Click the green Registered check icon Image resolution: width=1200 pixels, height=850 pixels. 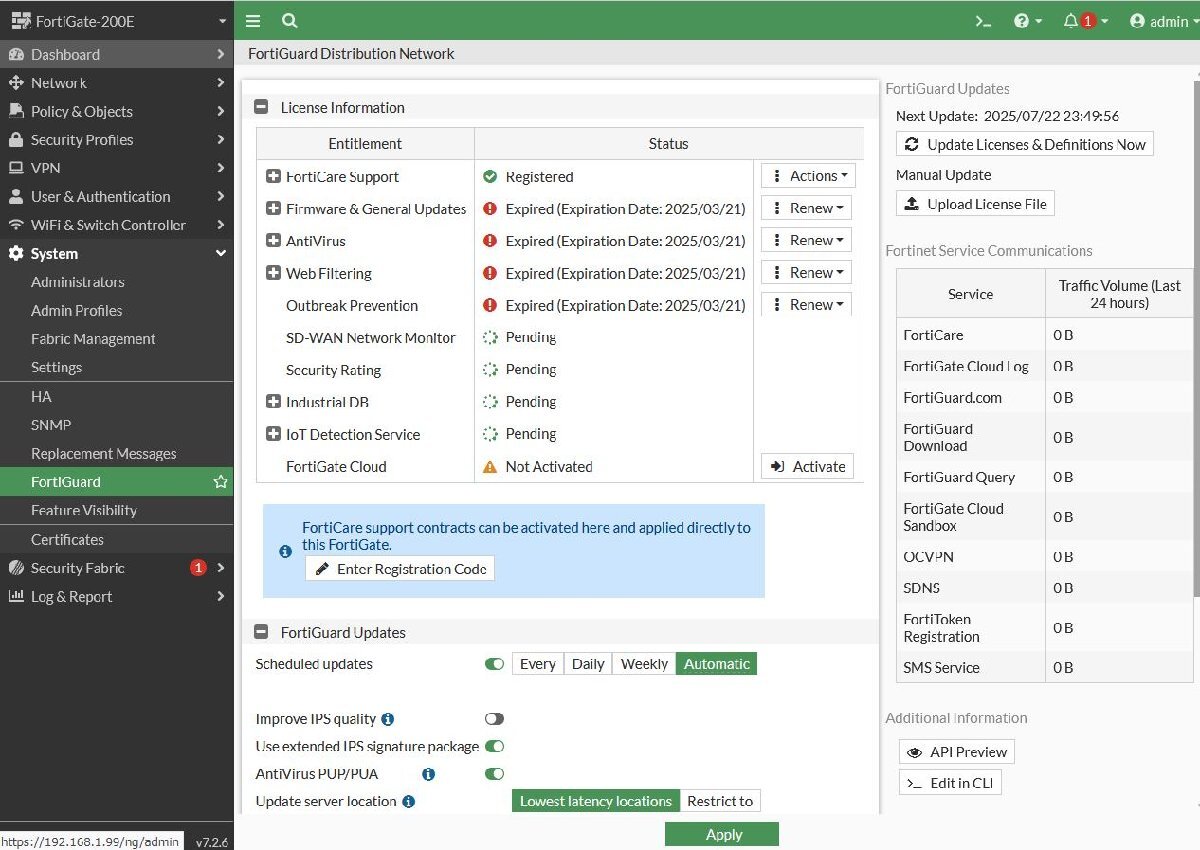pos(490,177)
